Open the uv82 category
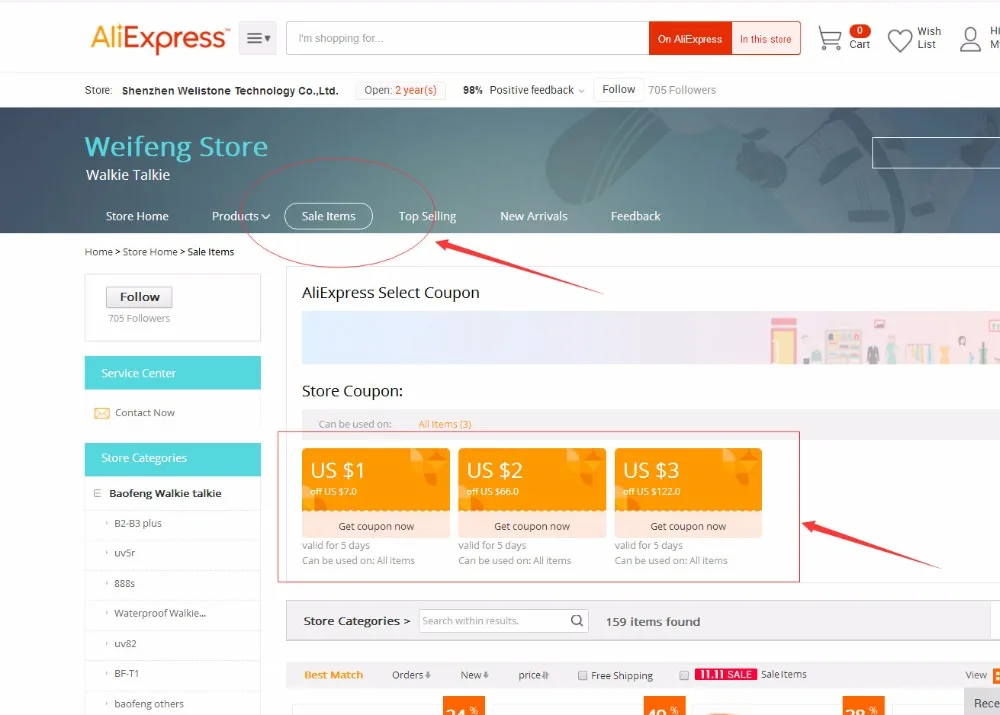This screenshot has width=1000, height=715. coord(125,644)
